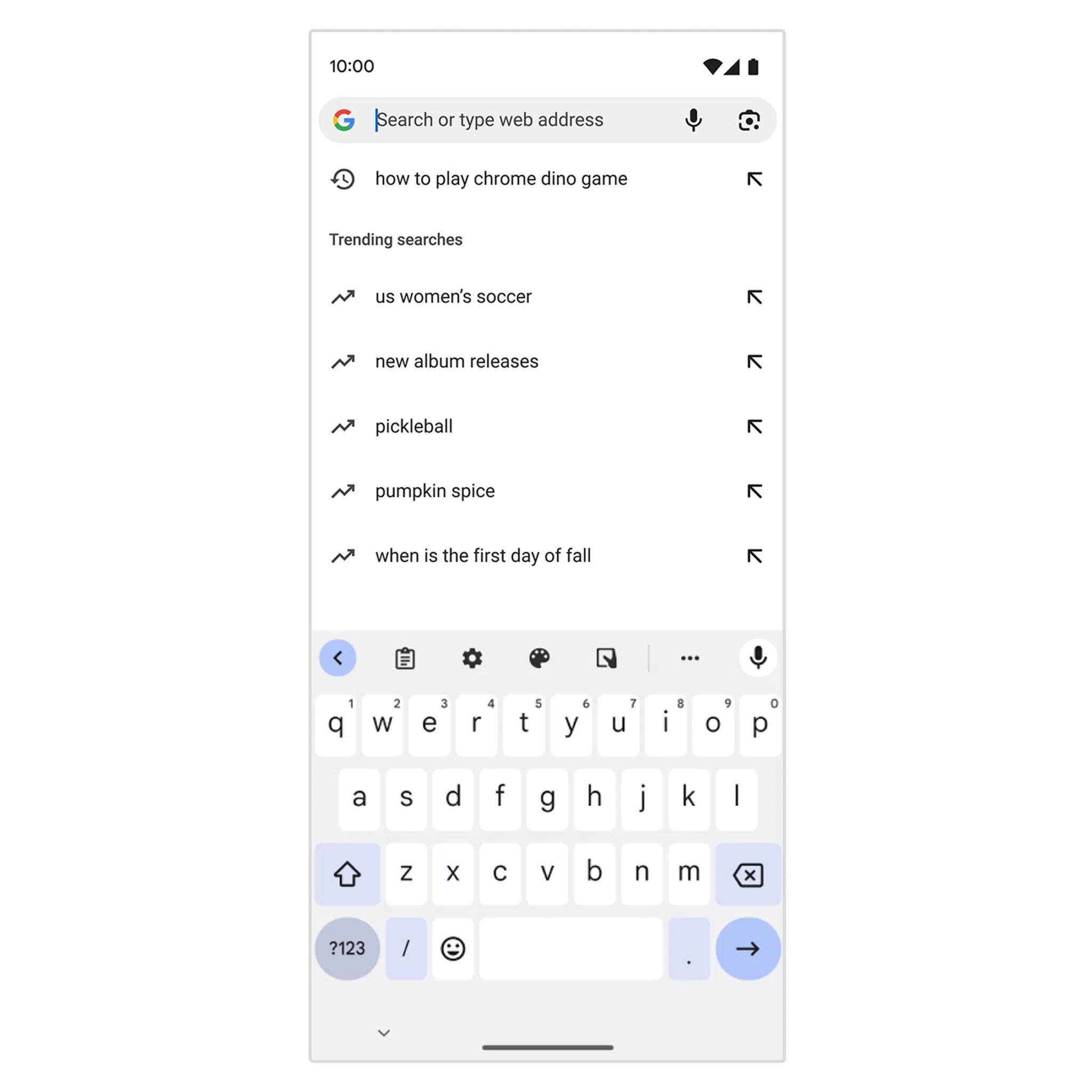This screenshot has width=1092, height=1092.
Task: Toggle emoji keyboard panel
Action: (x=452, y=948)
